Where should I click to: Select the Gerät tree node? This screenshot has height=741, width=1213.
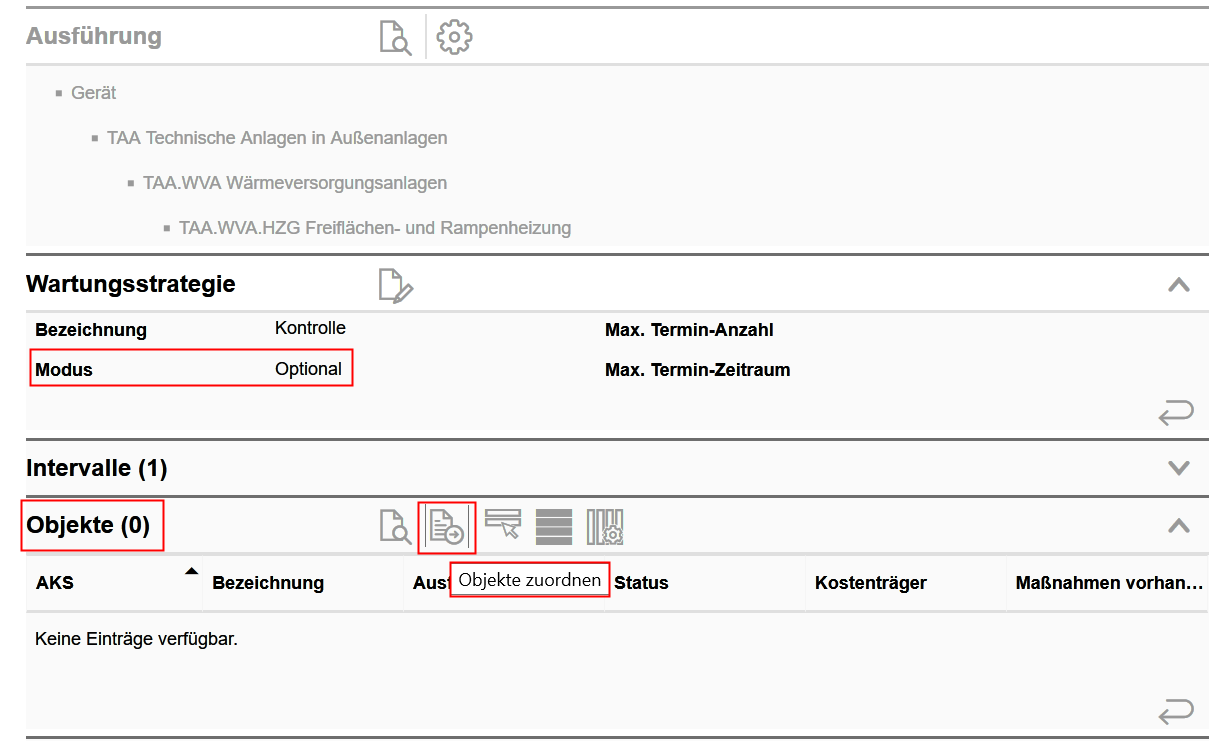pos(93,93)
